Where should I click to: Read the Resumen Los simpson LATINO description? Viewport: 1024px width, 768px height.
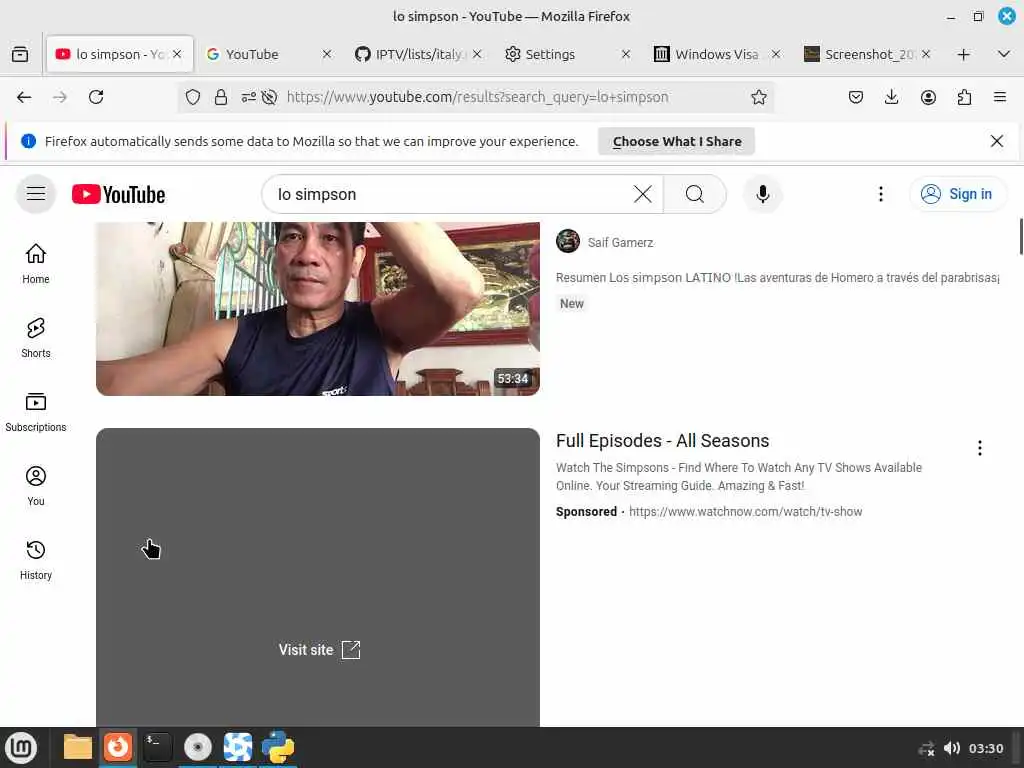coord(777,278)
